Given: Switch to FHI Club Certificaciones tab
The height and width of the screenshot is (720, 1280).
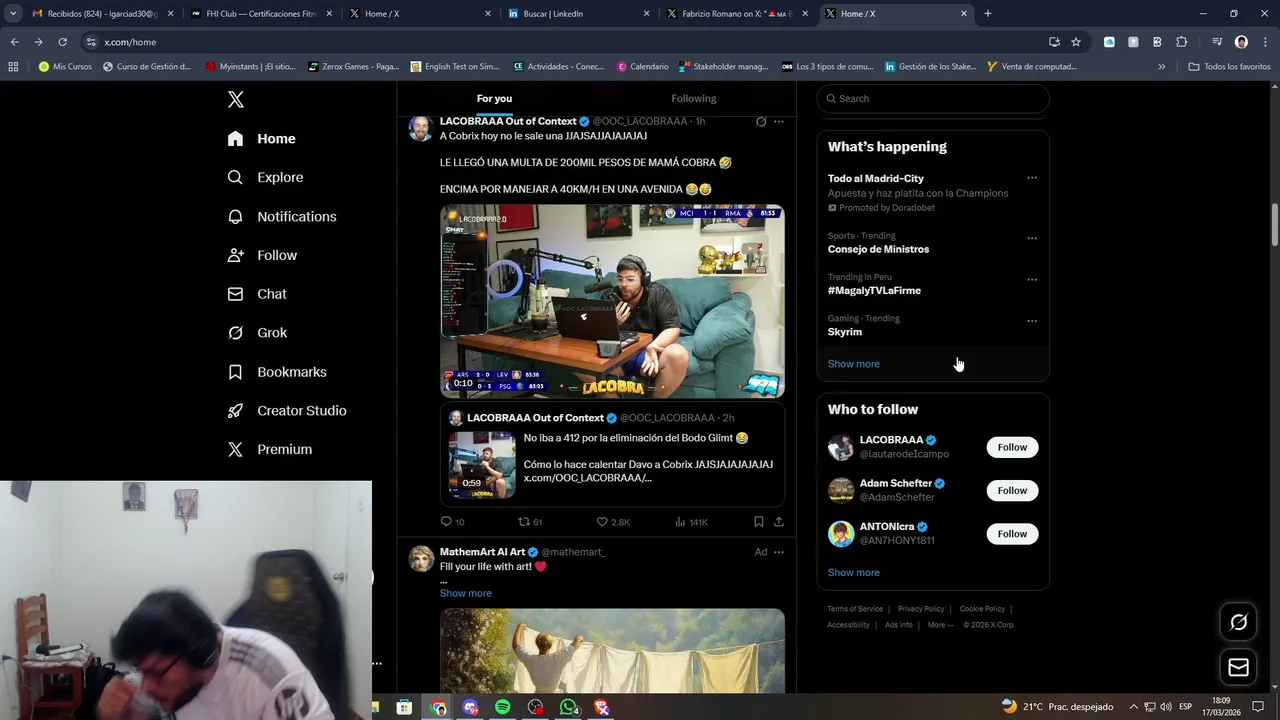Looking at the screenshot, I should (x=260, y=14).
